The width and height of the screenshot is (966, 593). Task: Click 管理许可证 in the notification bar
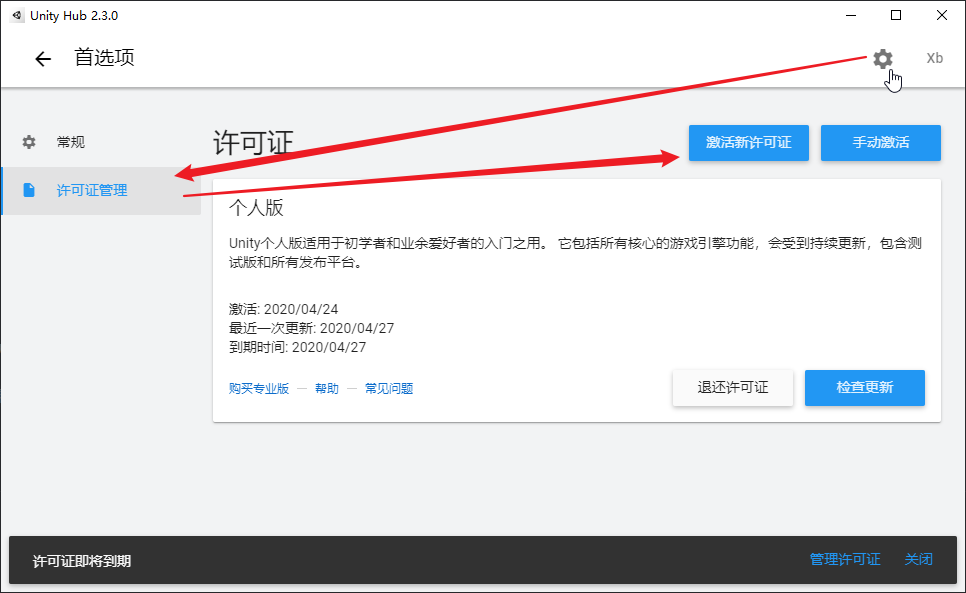[845, 559]
